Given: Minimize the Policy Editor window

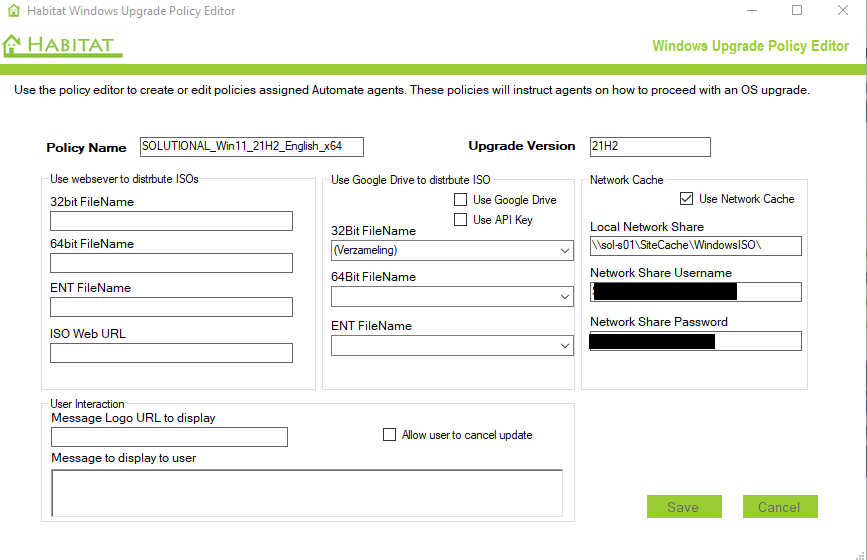Looking at the screenshot, I should pyautogui.click(x=751, y=11).
